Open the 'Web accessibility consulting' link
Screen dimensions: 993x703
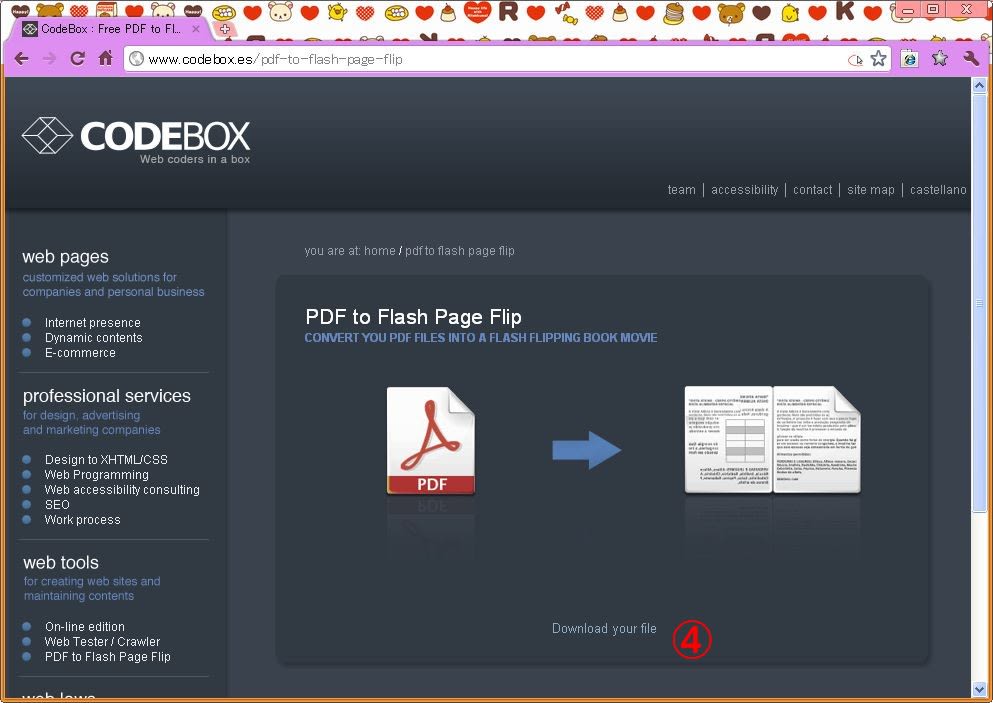[x=122, y=490]
